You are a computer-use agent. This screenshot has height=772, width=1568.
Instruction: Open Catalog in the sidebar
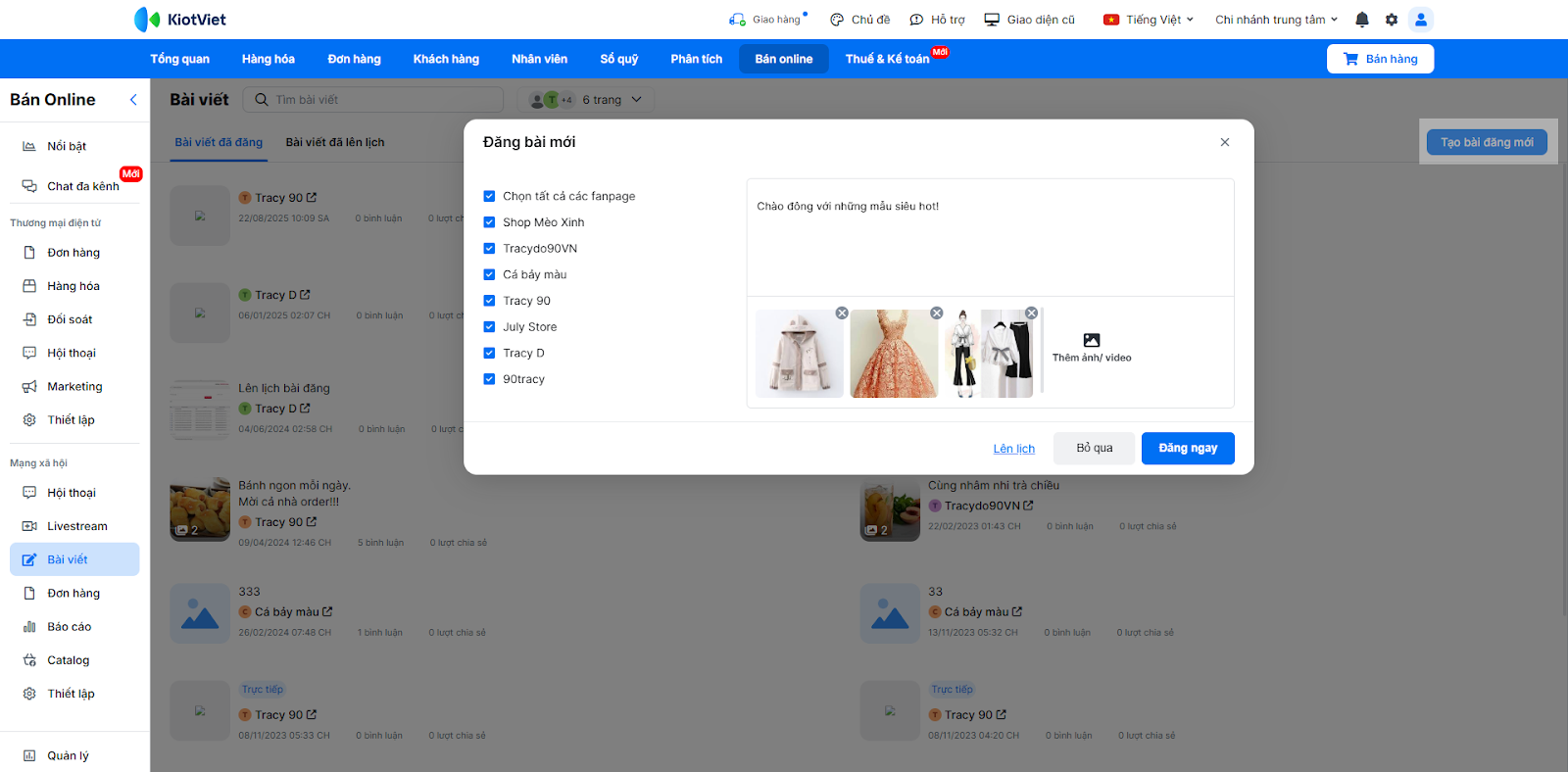[68, 660]
